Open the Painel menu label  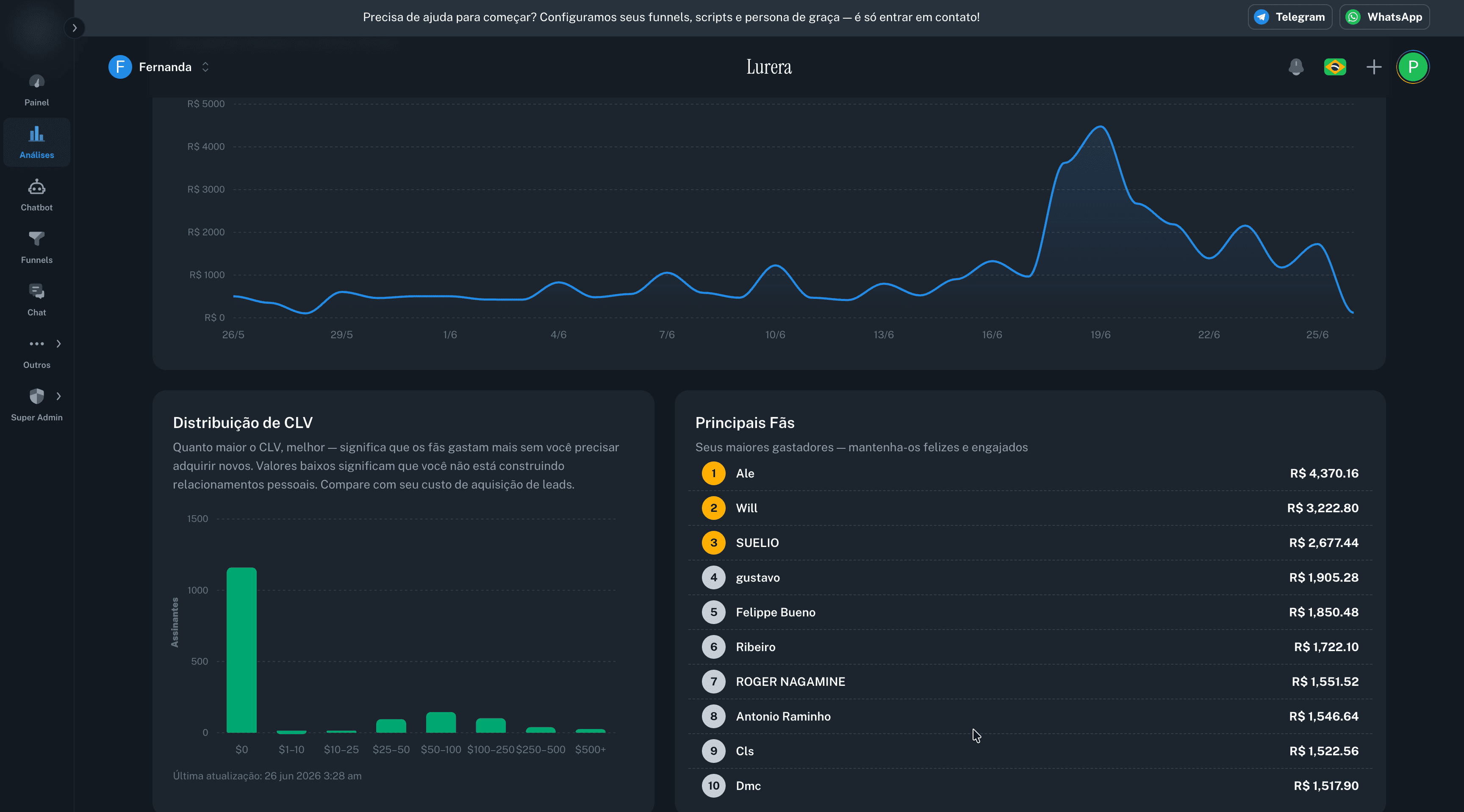(36, 103)
